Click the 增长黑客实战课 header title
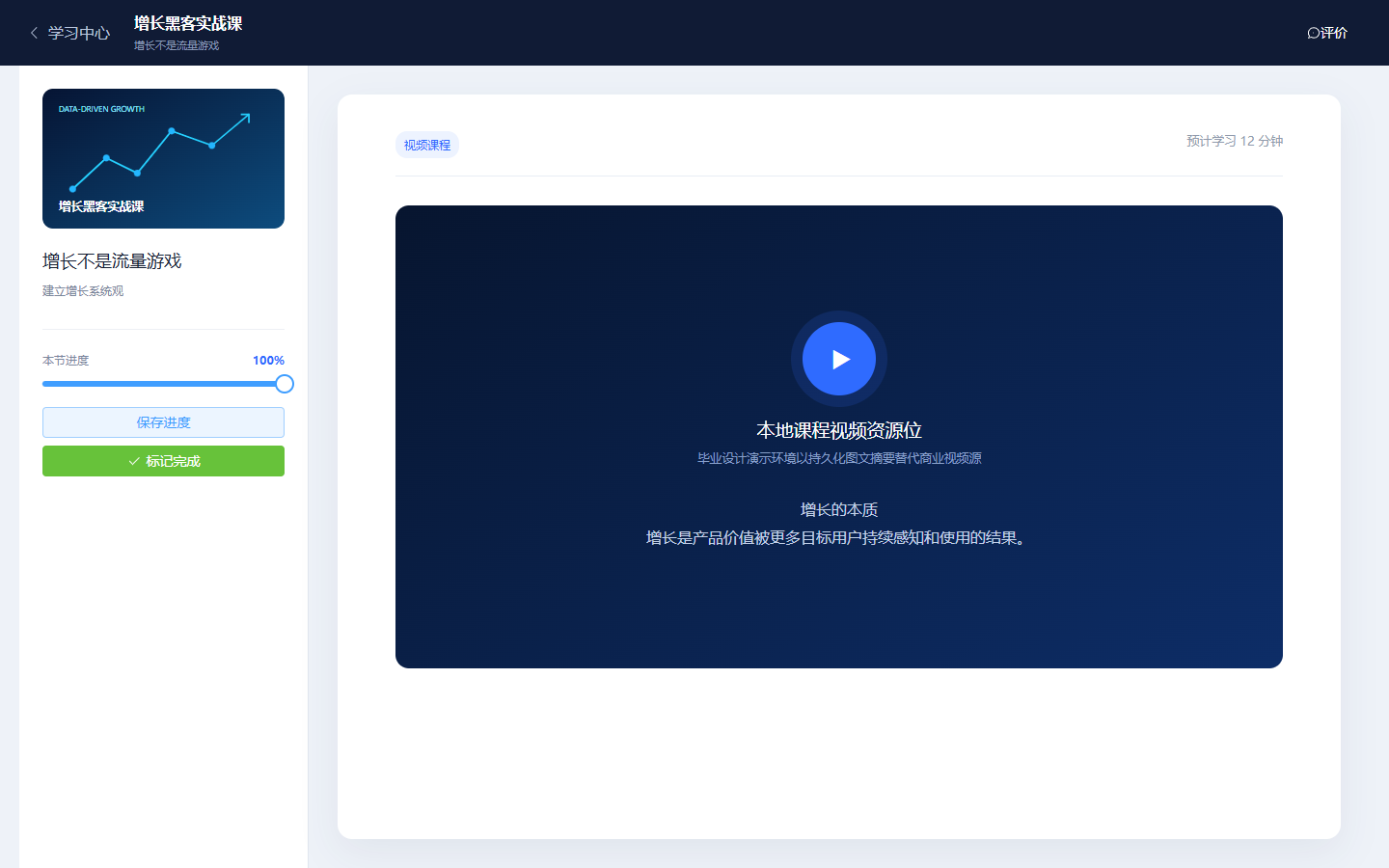1389x868 pixels. 188,23
